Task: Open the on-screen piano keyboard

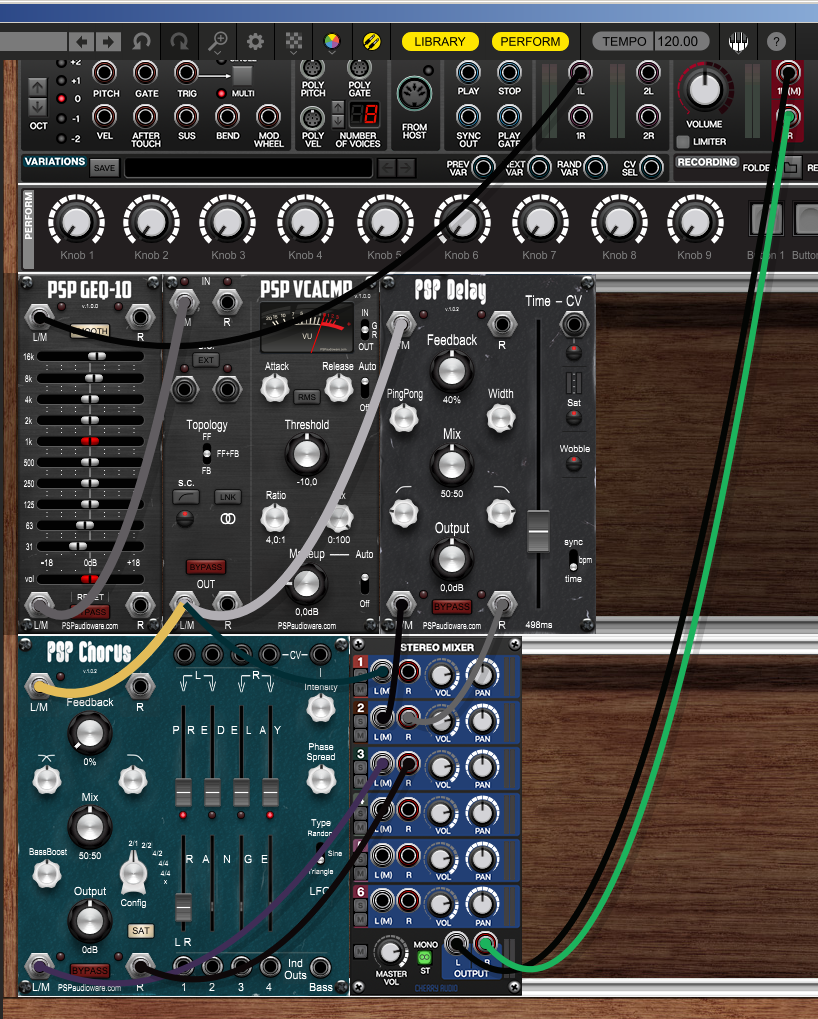Action: (x=738, y=42)
